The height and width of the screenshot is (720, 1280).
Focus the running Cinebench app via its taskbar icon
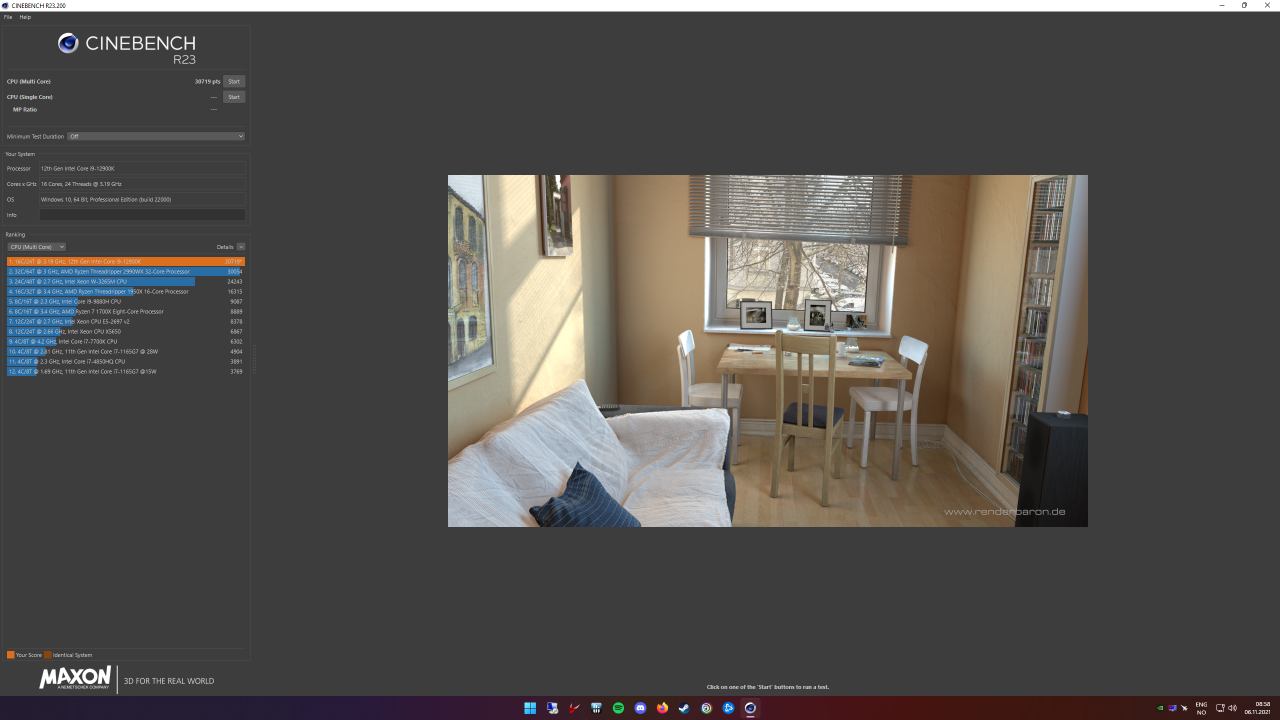point(750,708)
